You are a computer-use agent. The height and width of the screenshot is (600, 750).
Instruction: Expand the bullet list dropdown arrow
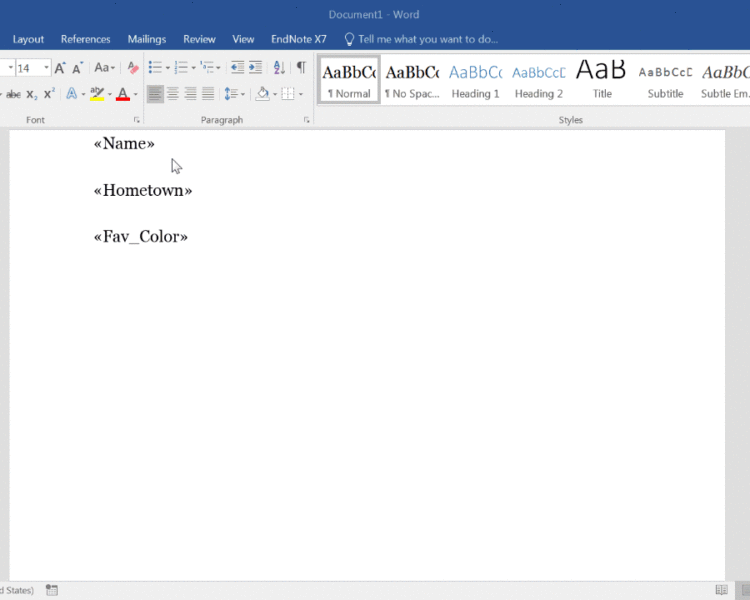pyautogui.click(x=167, y=68)
